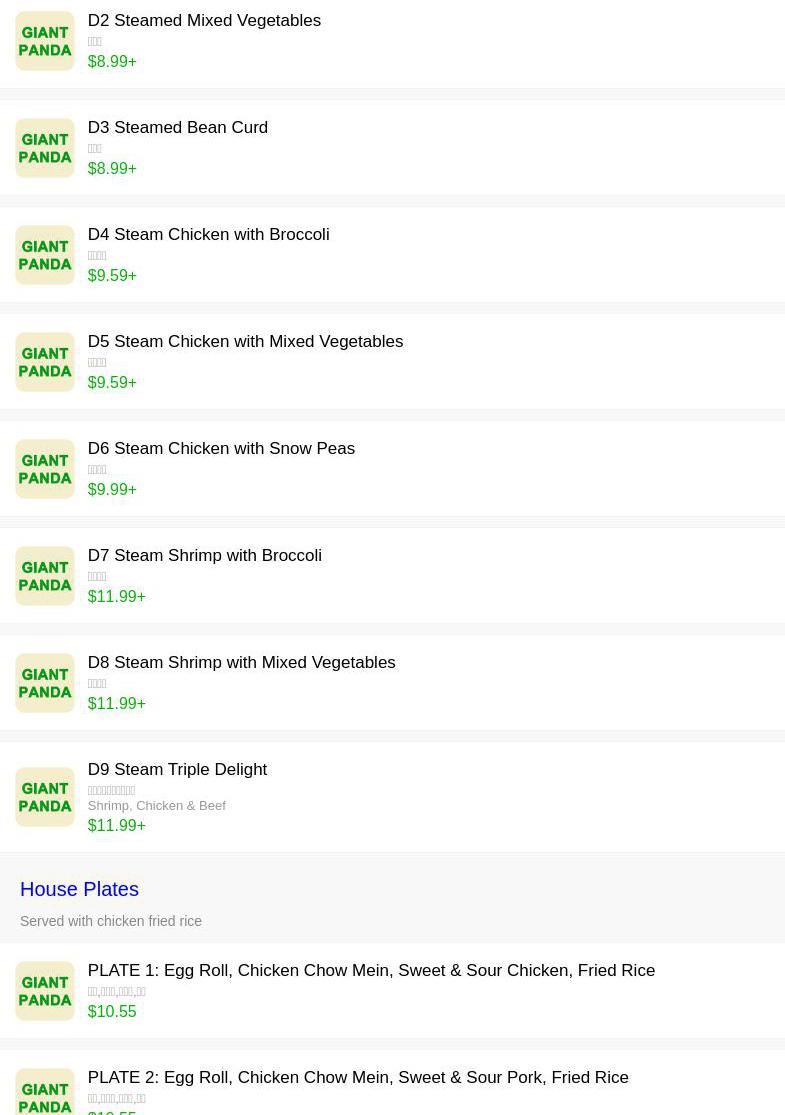Click Giant Panda logo beside D3 Steamed Bean Curd
Image resolution: width=785 pixels, height=1115 pixels.
pos(45,148)
